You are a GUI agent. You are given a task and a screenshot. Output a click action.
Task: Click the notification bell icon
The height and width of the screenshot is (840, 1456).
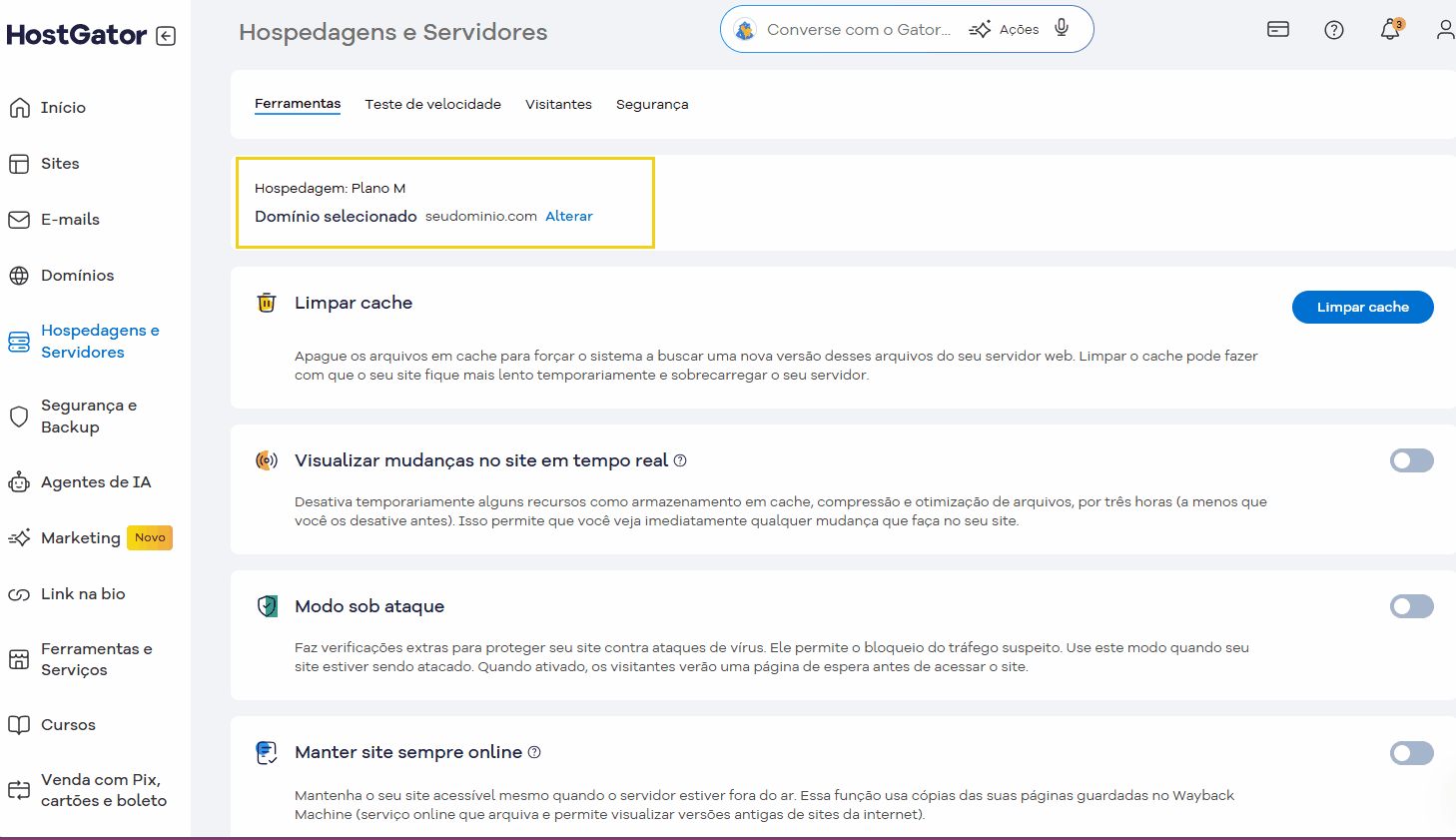coord(1389,30)
